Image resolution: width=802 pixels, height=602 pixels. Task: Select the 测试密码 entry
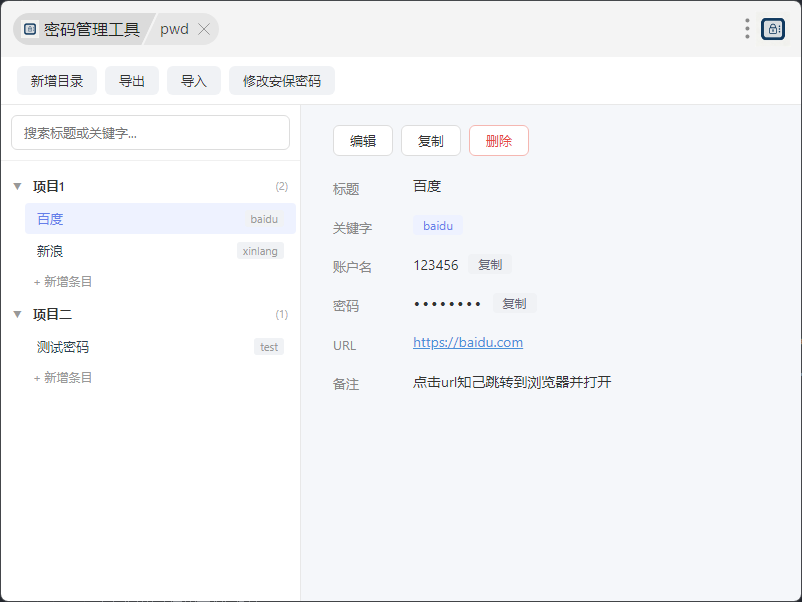tap(160, 347)
